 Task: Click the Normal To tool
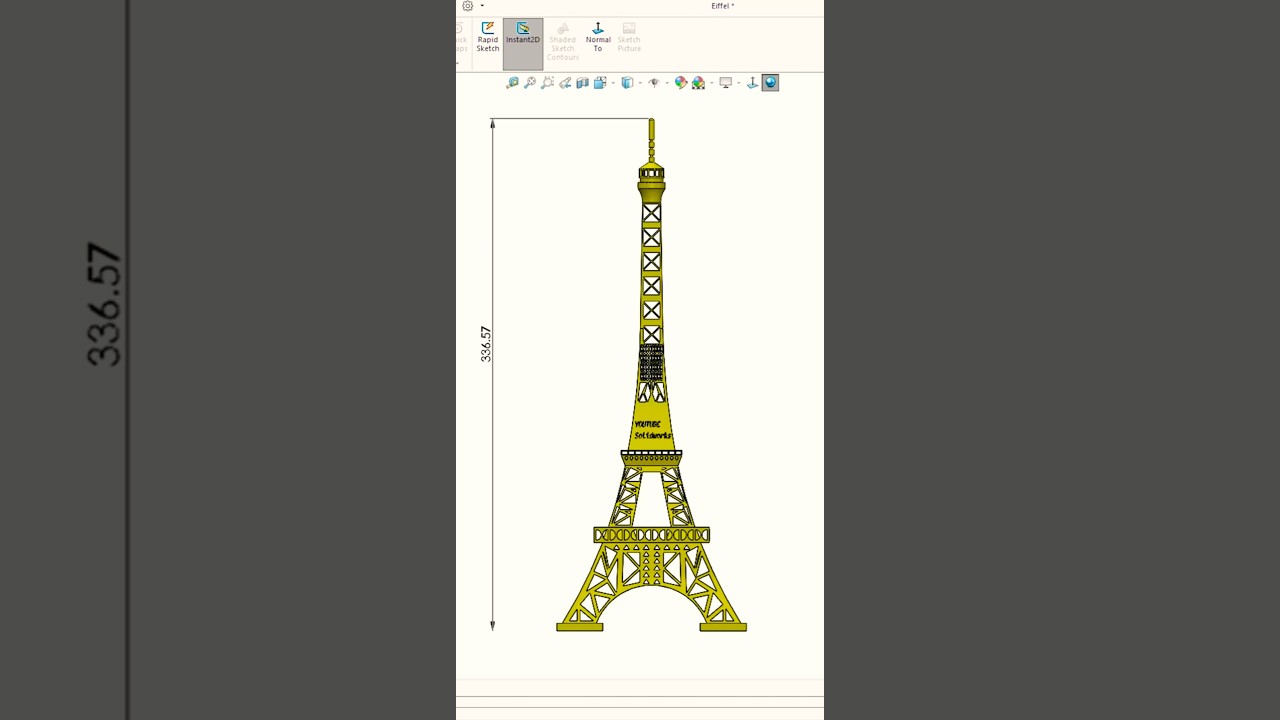click(x=598, y=37)
